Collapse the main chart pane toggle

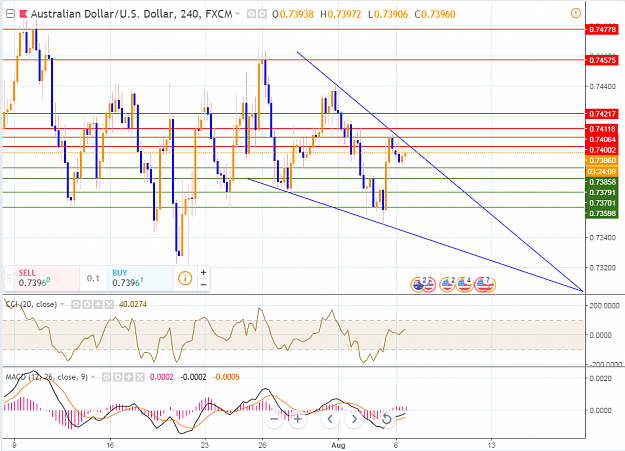point(10,14)
